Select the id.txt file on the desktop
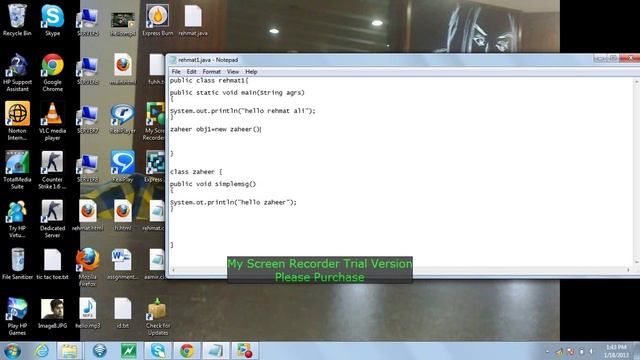 tap(122, 313)
